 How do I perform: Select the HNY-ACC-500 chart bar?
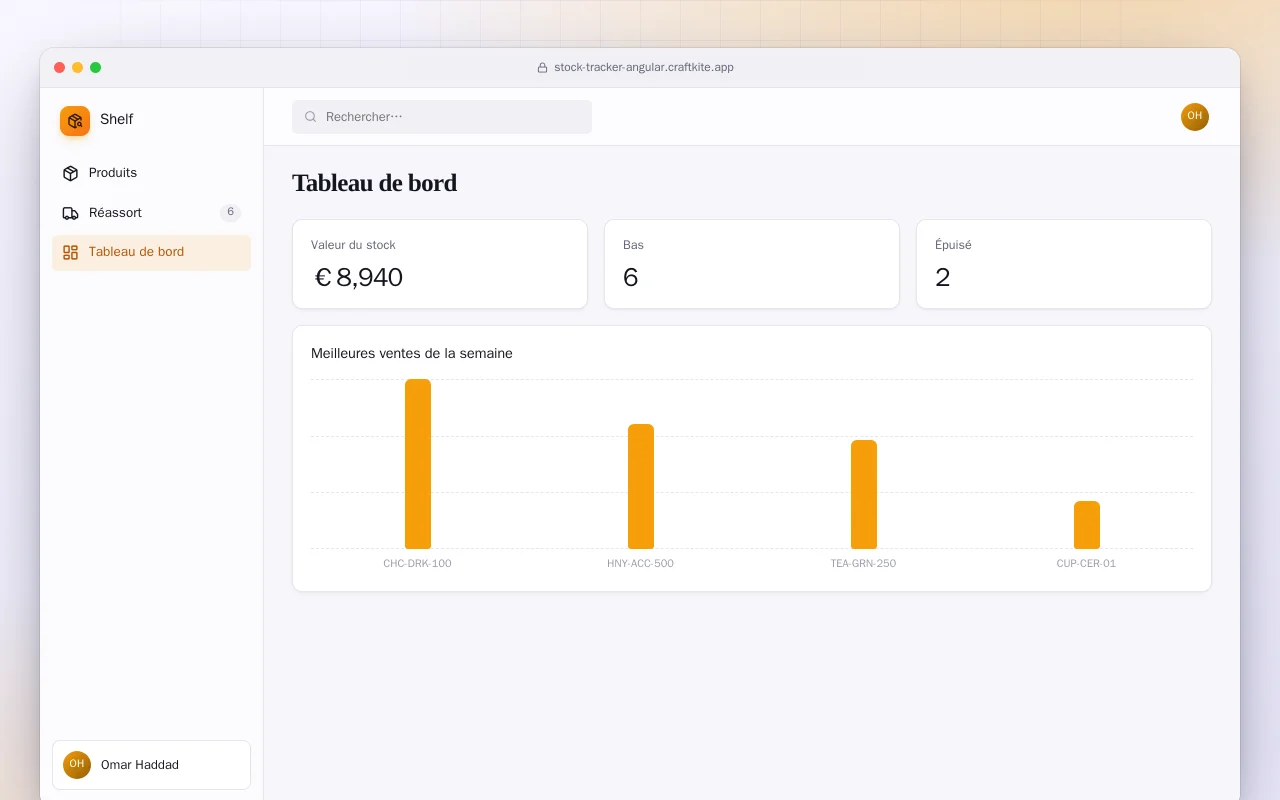point(641,487)
